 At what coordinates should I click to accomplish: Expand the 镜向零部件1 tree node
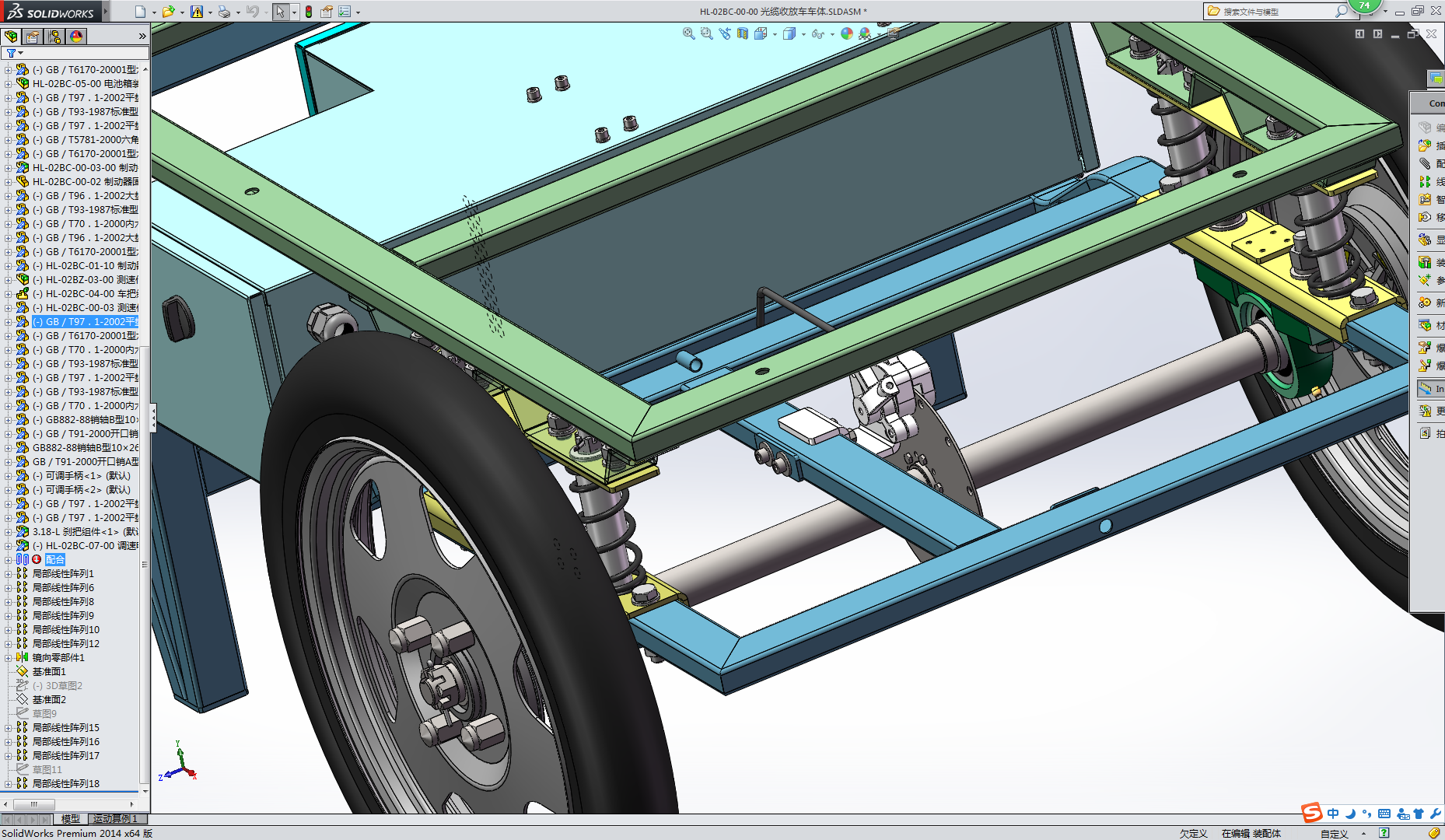coord(9,658)
